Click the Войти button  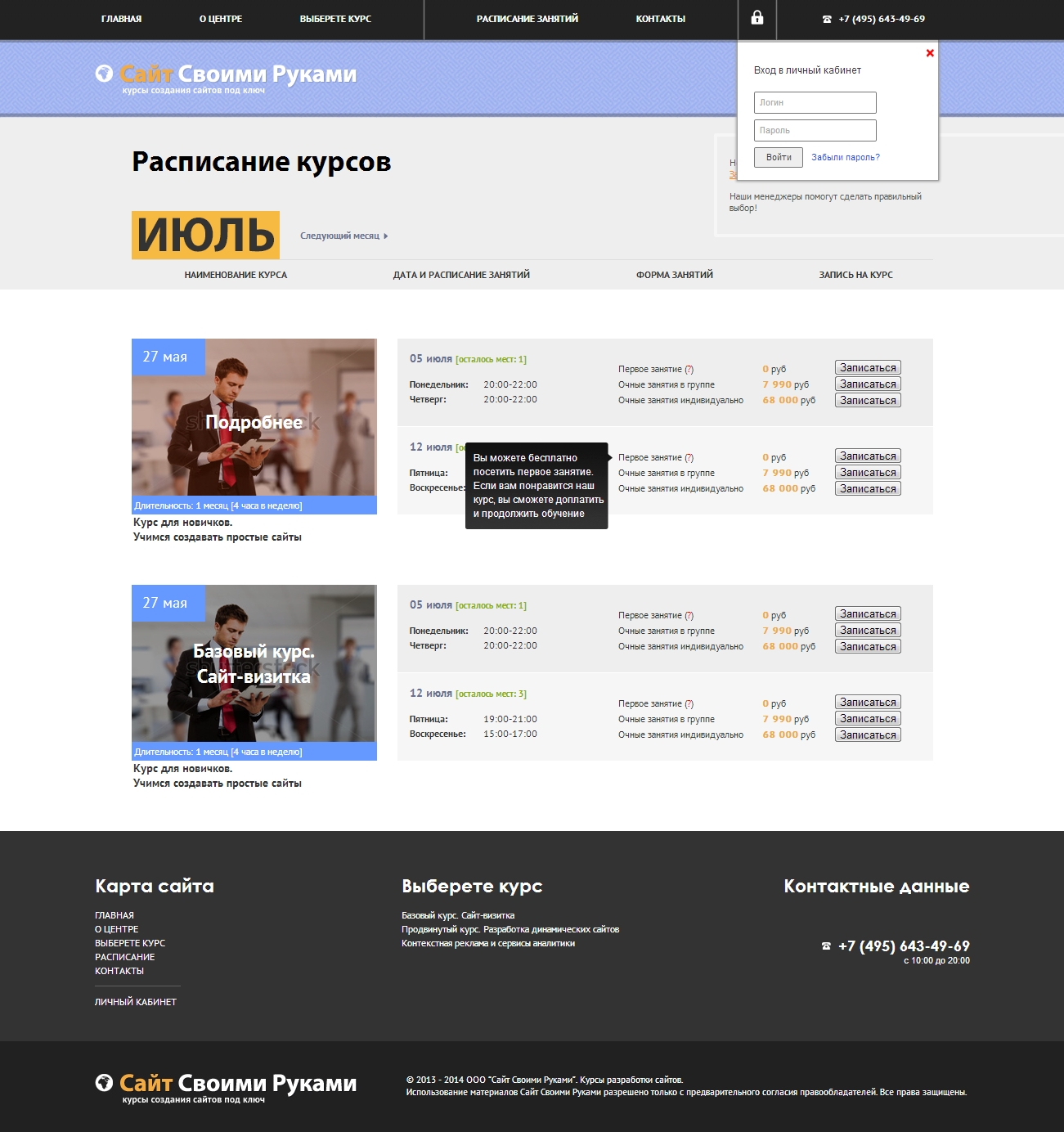pyautogui.click(x=779, y=157)
